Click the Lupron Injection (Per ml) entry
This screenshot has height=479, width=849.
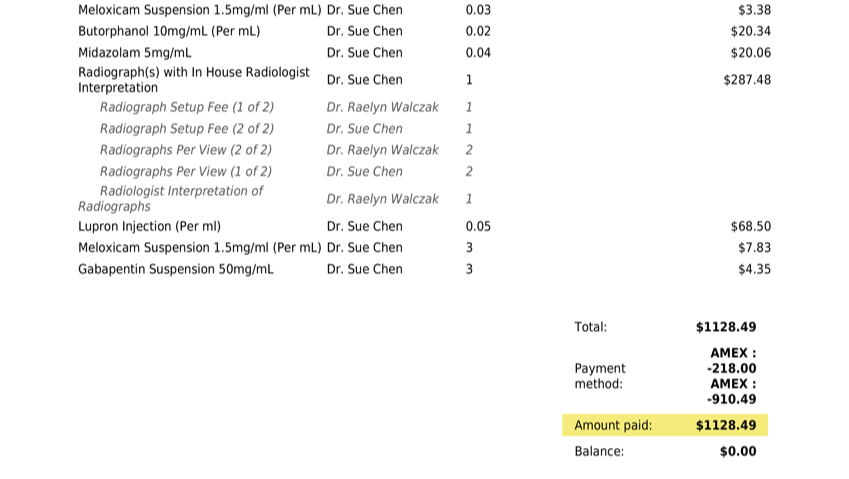pyautogui.click(x=149, y=226)
